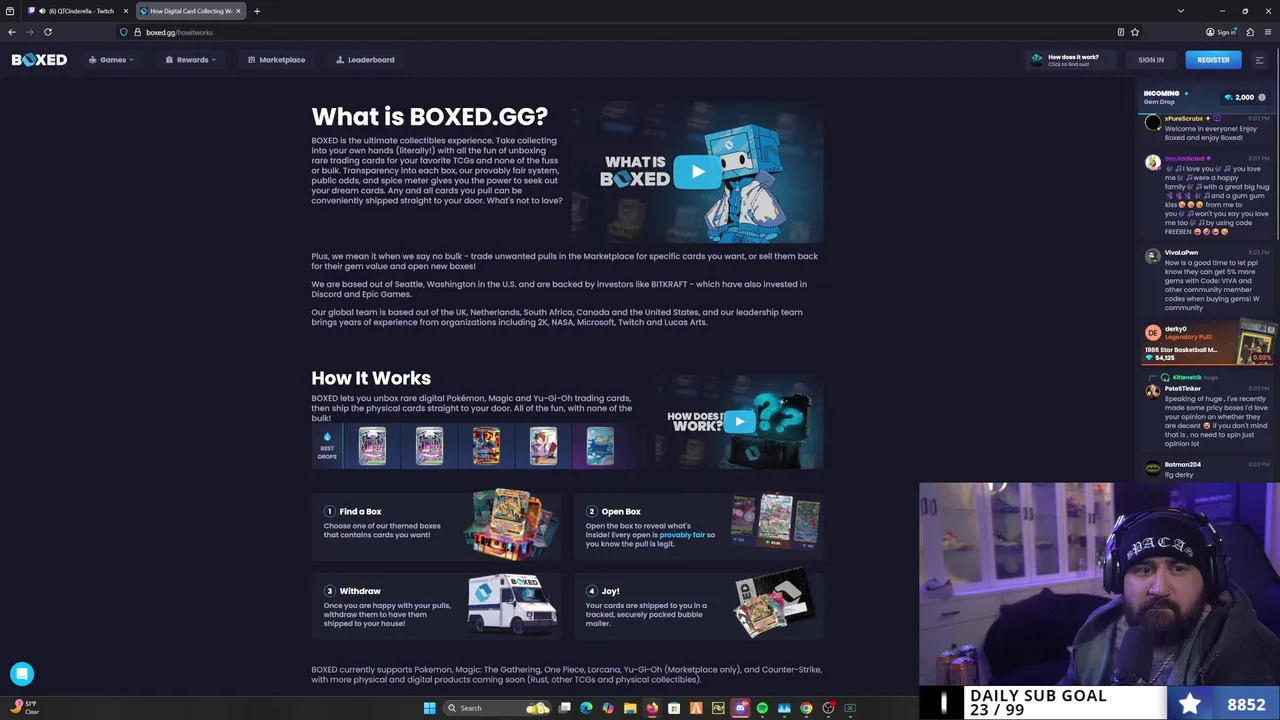Follow the provably fair link
This screenshot has height=720, width=1280.
(x=682, y=535)
